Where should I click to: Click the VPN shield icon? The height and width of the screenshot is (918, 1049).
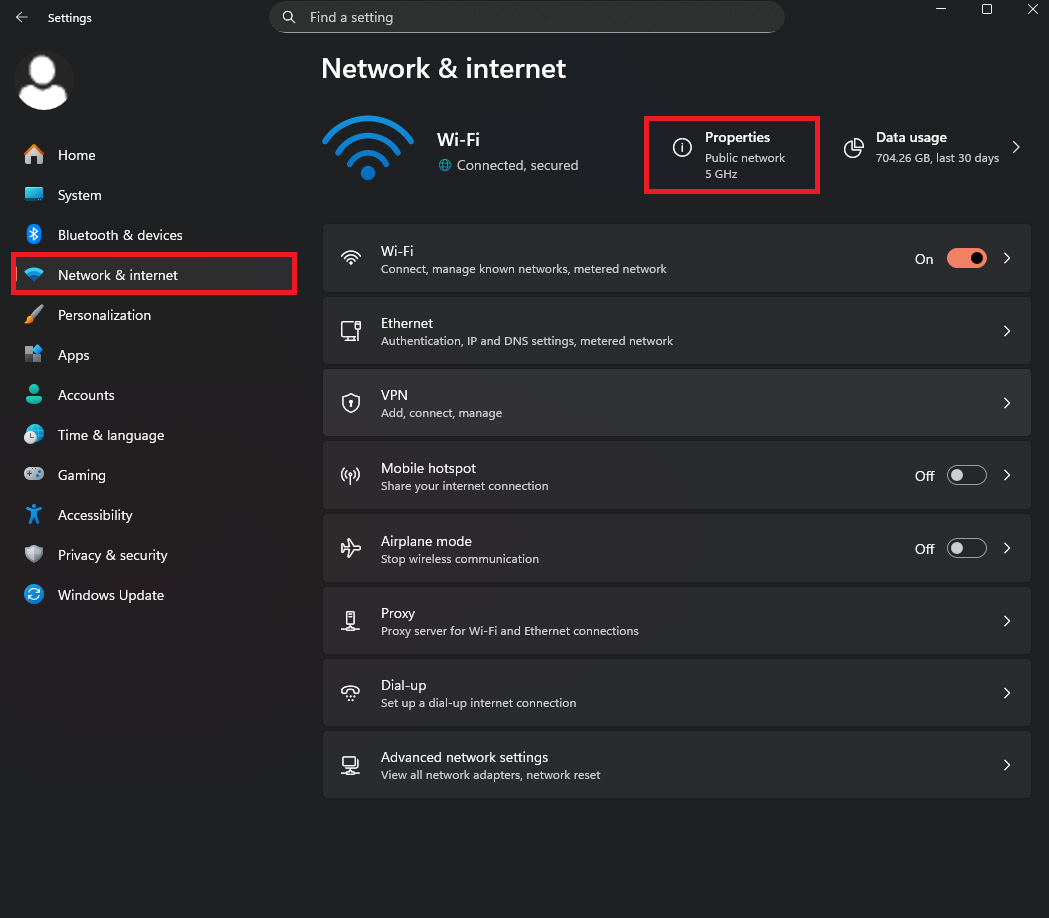(351, 403)
